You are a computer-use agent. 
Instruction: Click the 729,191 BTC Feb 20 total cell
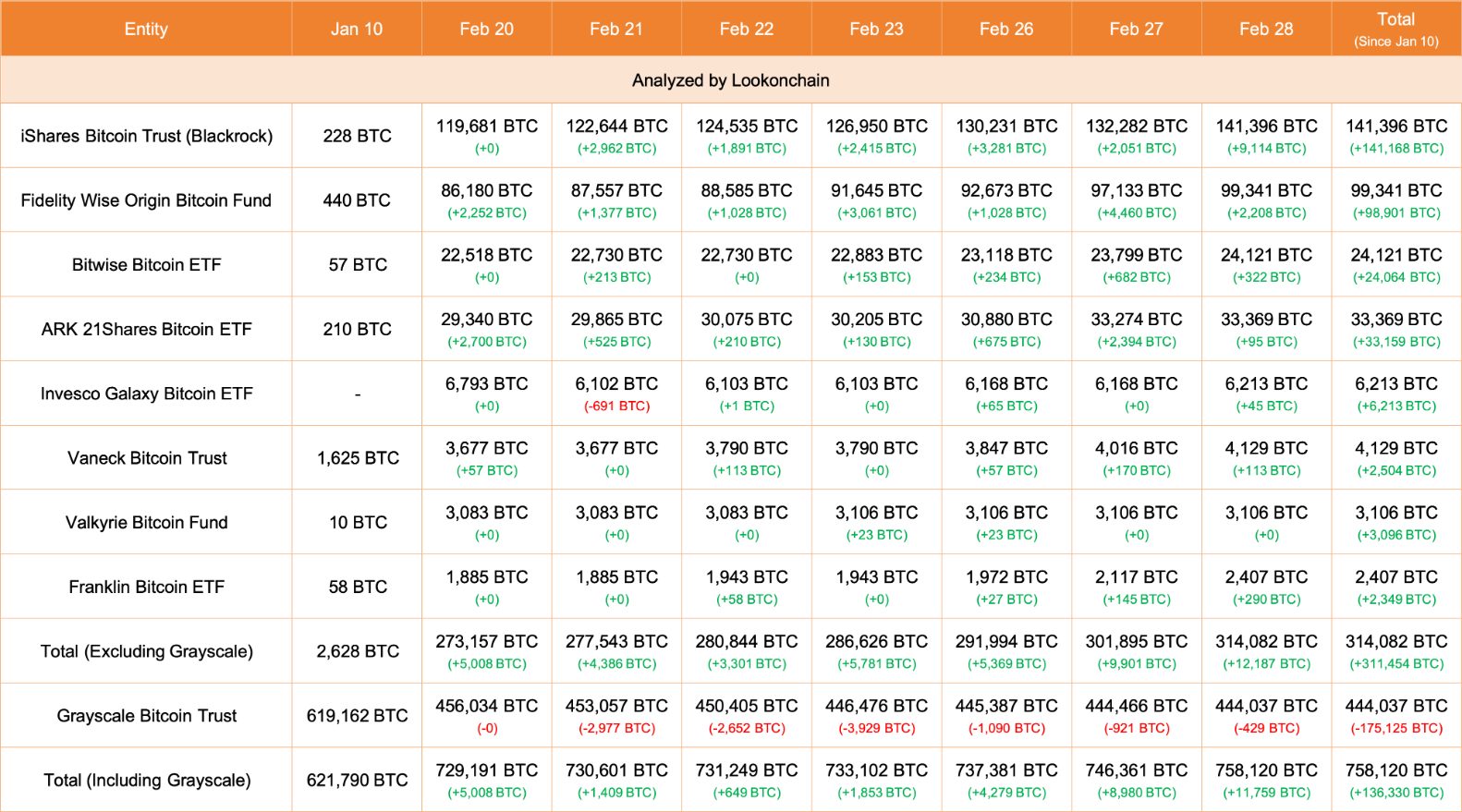click(487, 781)
